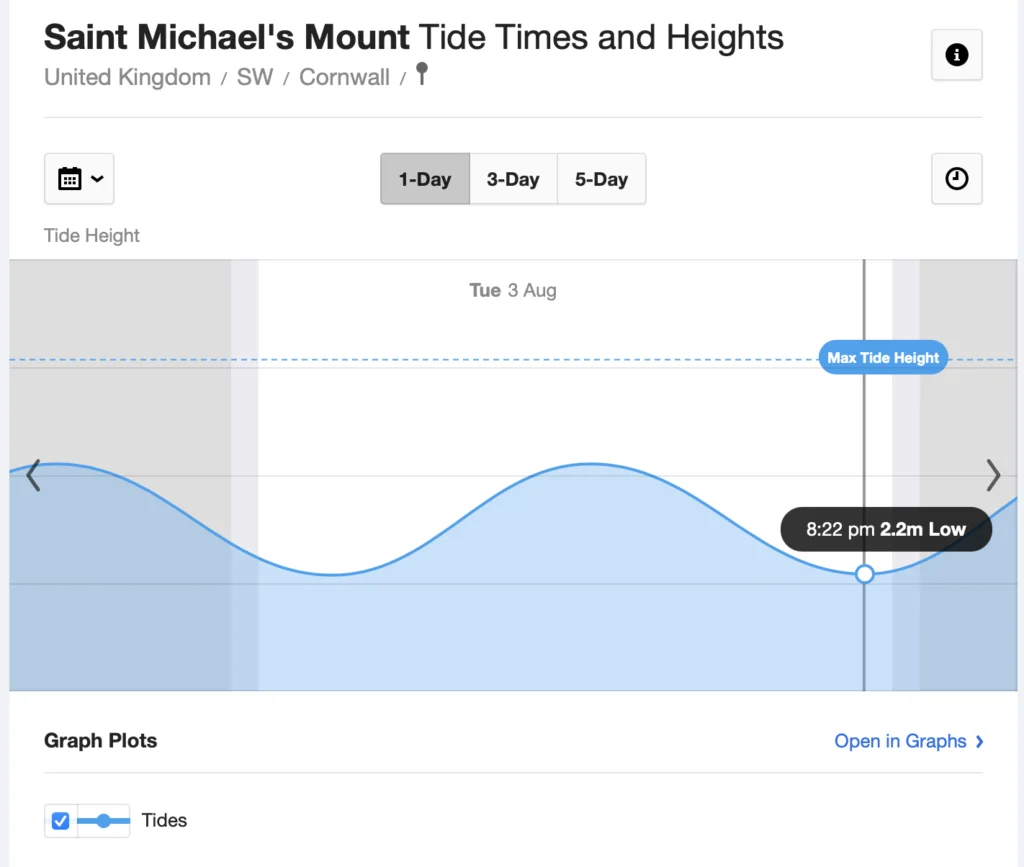1024x867 pixels.
Task: Open the United Kingdom breadcrumb link
Action: click(x=127, y=77)
